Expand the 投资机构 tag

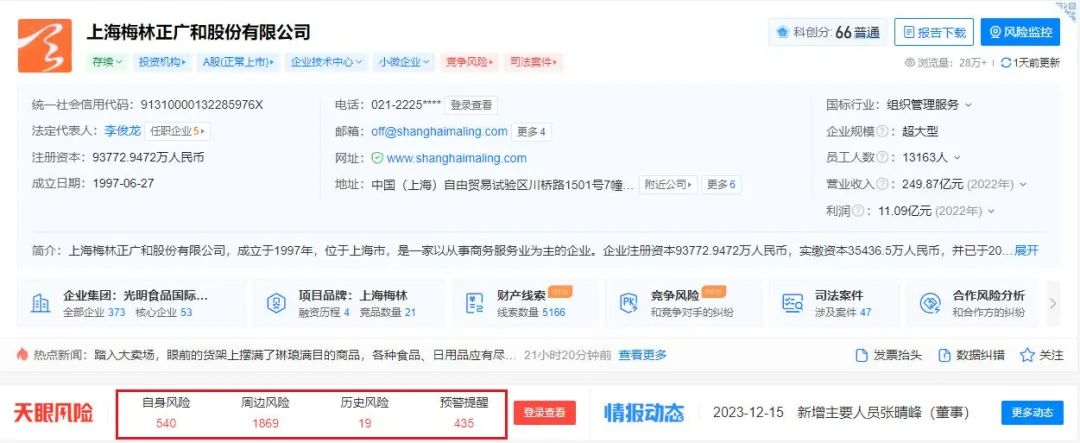point(162,62)
